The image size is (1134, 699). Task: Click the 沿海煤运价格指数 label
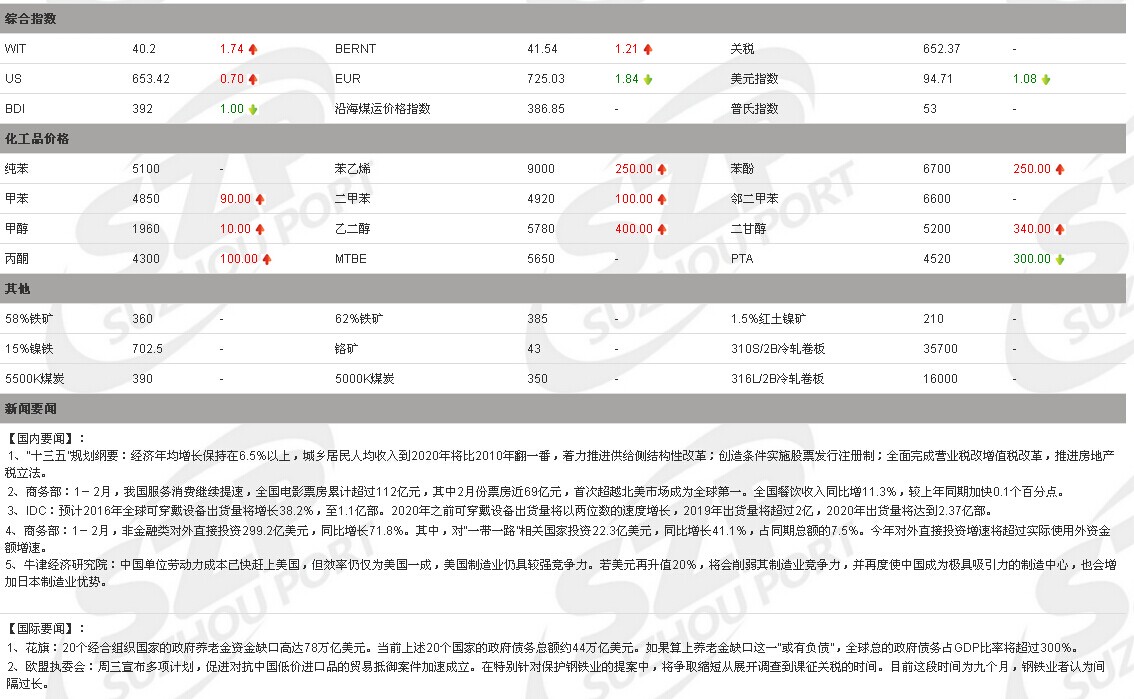click(383, 109)
